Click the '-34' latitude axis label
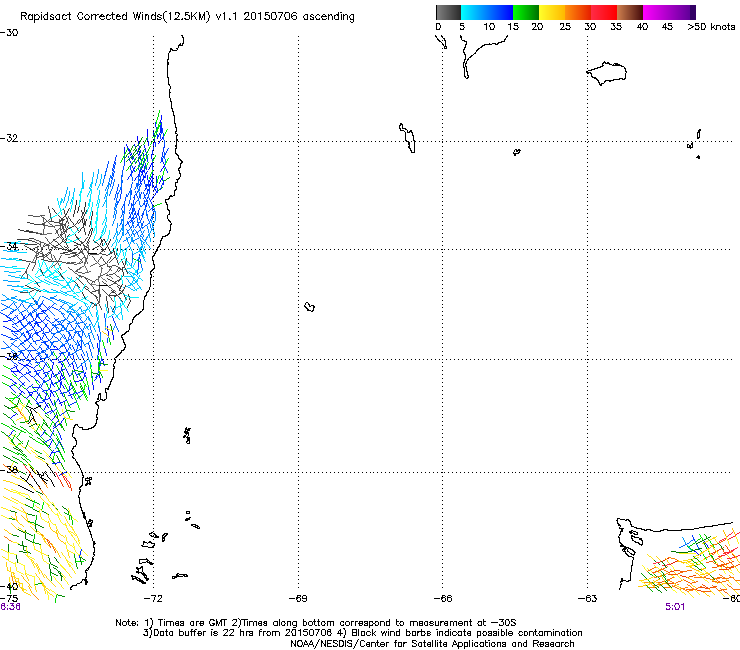740x650 pixels. [9, 246]
